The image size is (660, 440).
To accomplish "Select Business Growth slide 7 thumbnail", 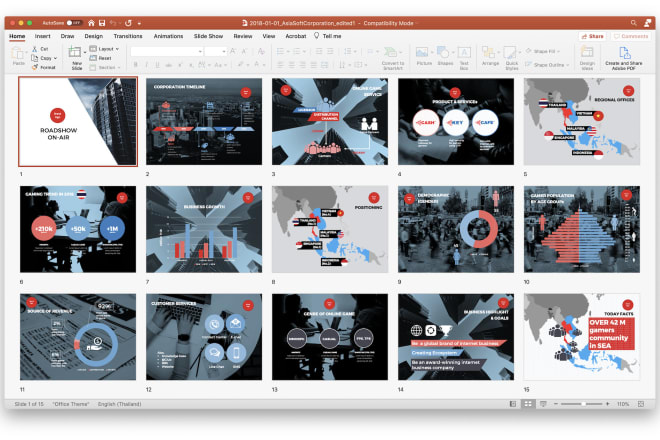I will [204, 229].
